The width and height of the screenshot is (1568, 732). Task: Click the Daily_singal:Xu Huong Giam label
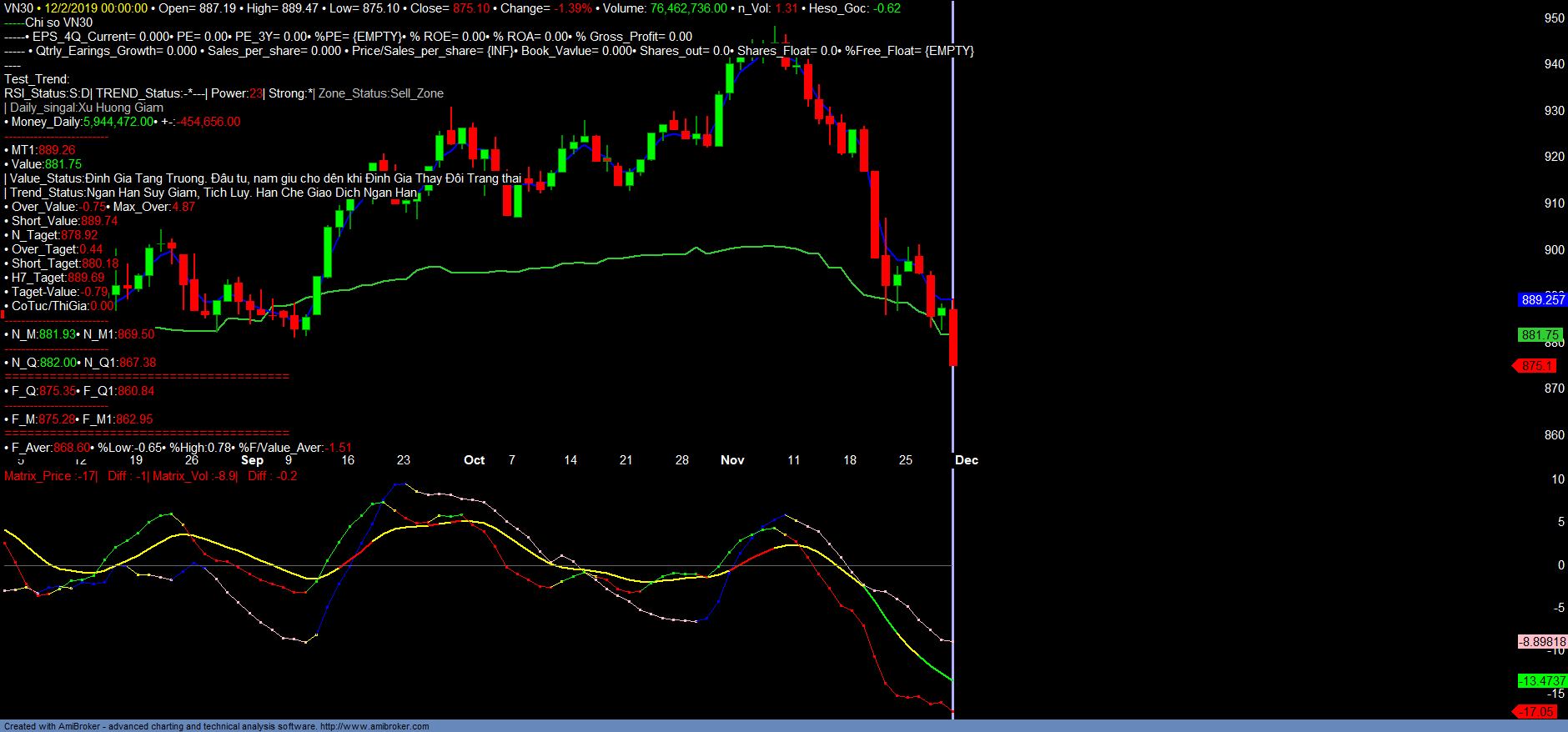(86, 108)
